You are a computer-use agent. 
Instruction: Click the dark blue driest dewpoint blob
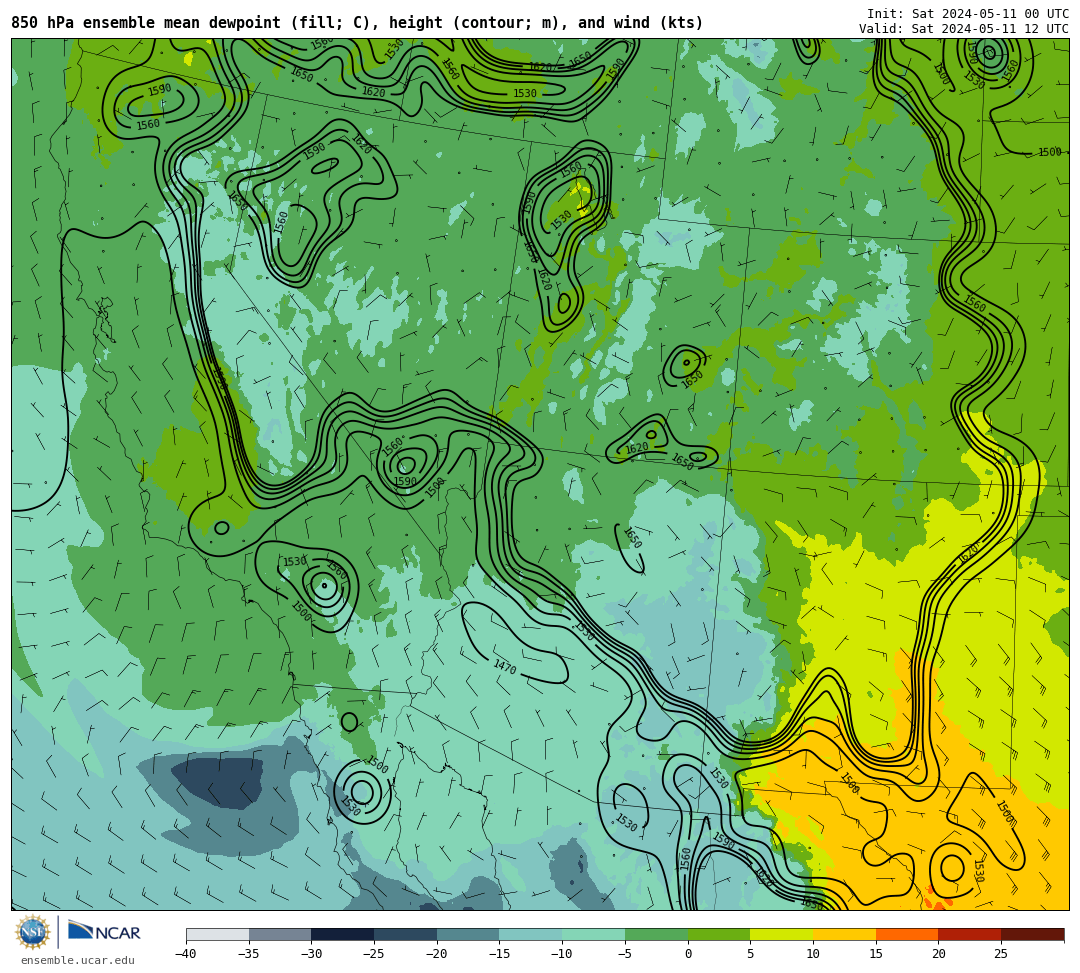point(218,782)
